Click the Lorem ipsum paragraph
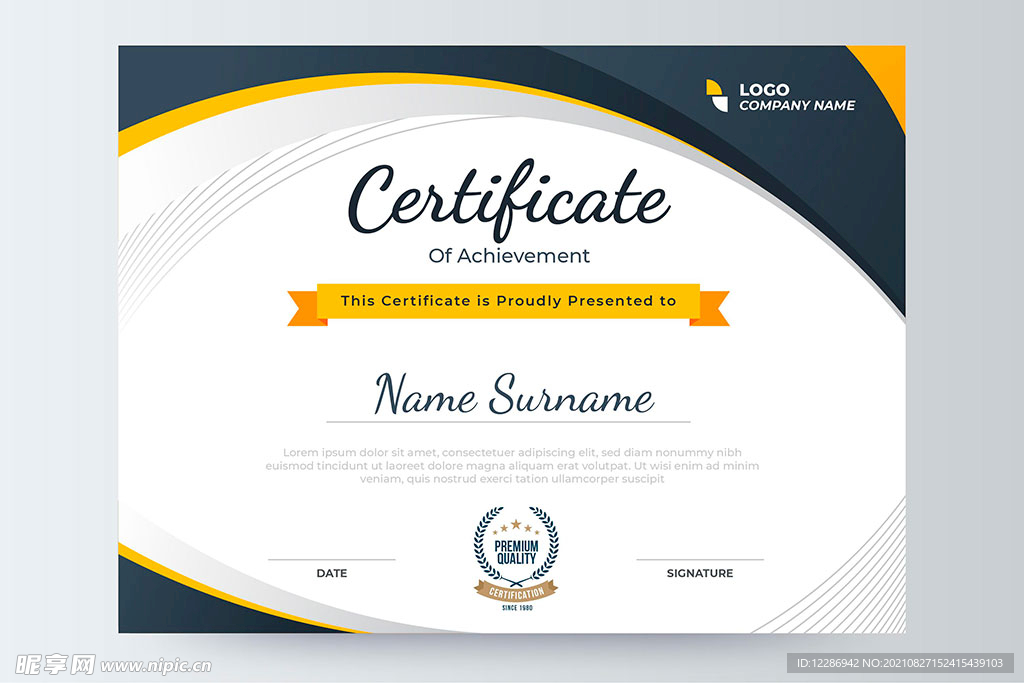This screenshot has height=683, width=1024. 512,466
